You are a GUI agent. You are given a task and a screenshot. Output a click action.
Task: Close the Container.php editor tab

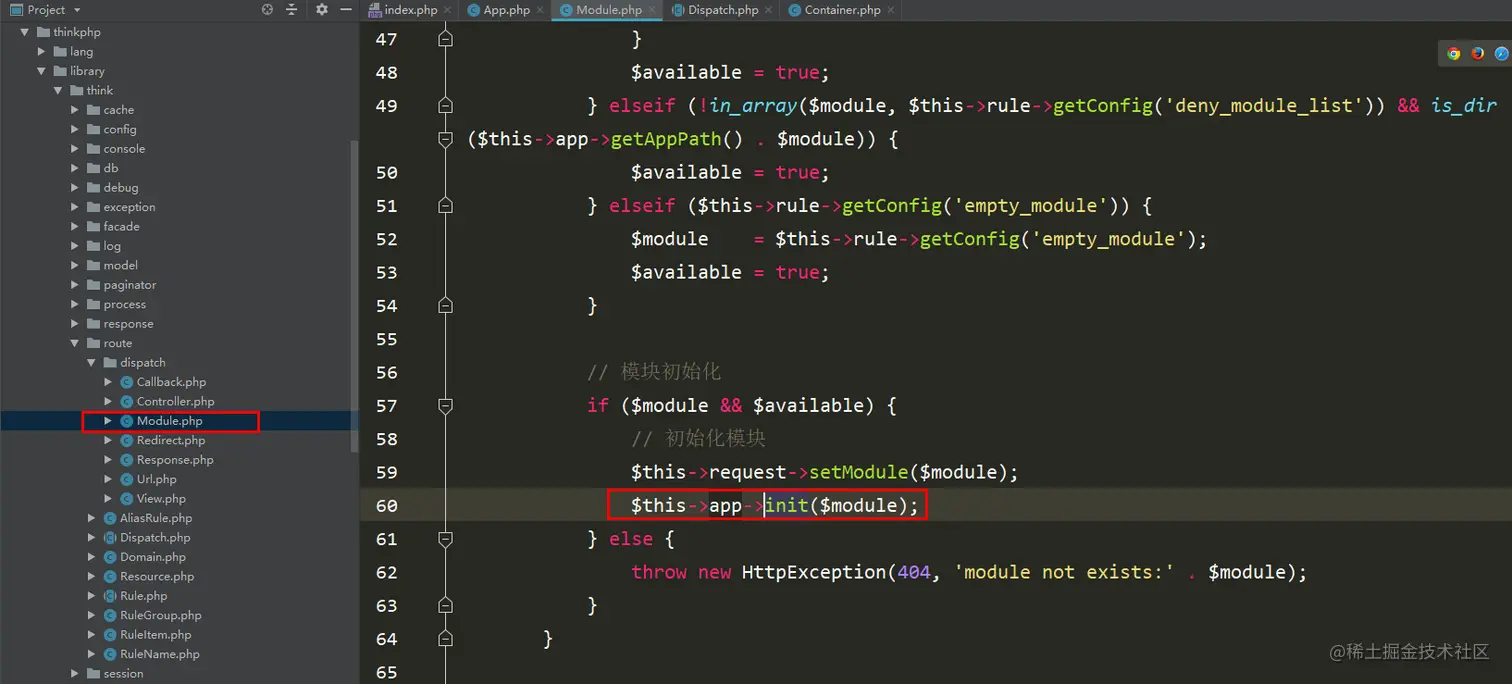coord(891,10)
